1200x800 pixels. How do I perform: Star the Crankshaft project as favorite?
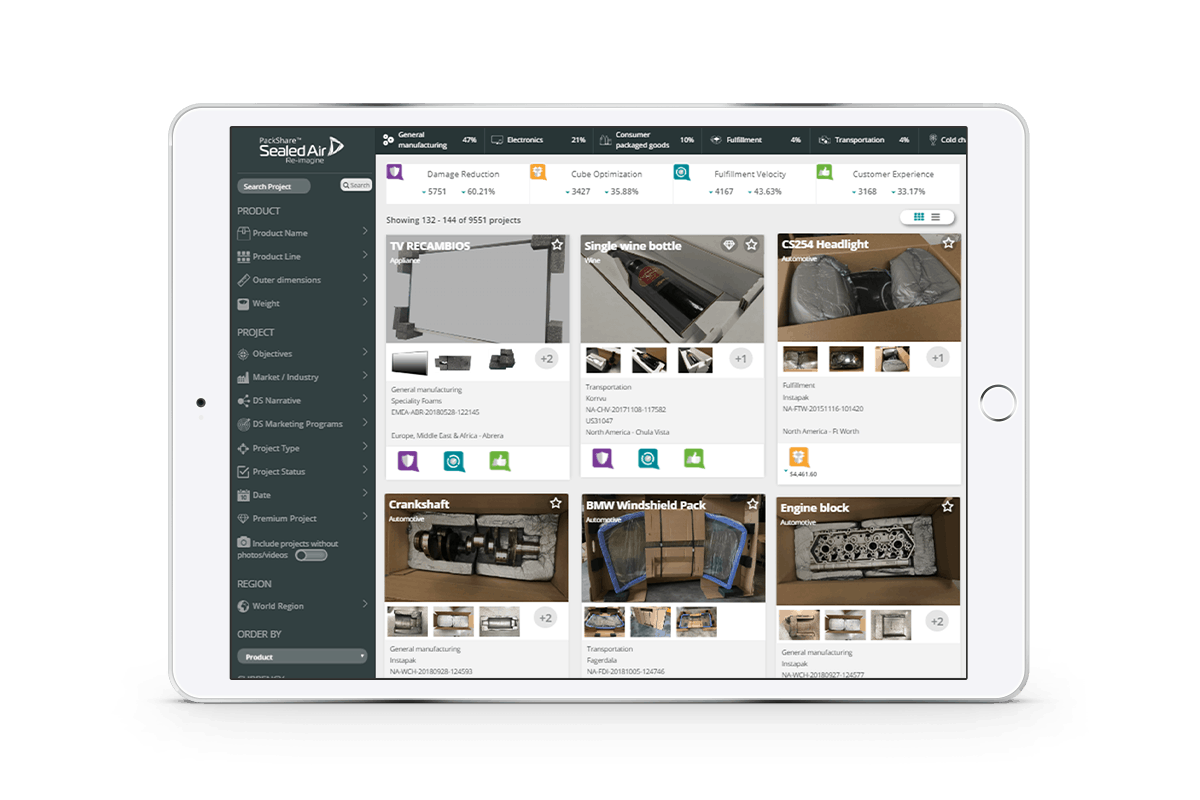point(556,502)
